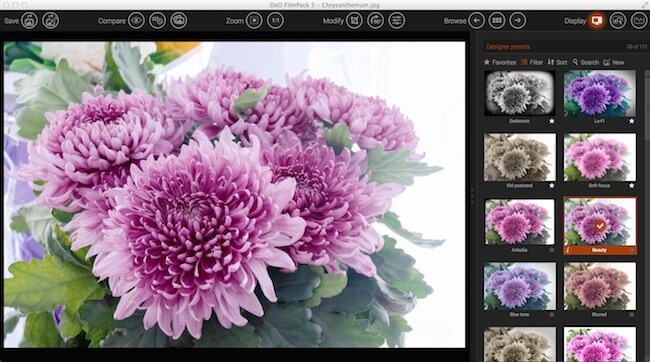Toggle the Compare eye icon

pos(136,20)
